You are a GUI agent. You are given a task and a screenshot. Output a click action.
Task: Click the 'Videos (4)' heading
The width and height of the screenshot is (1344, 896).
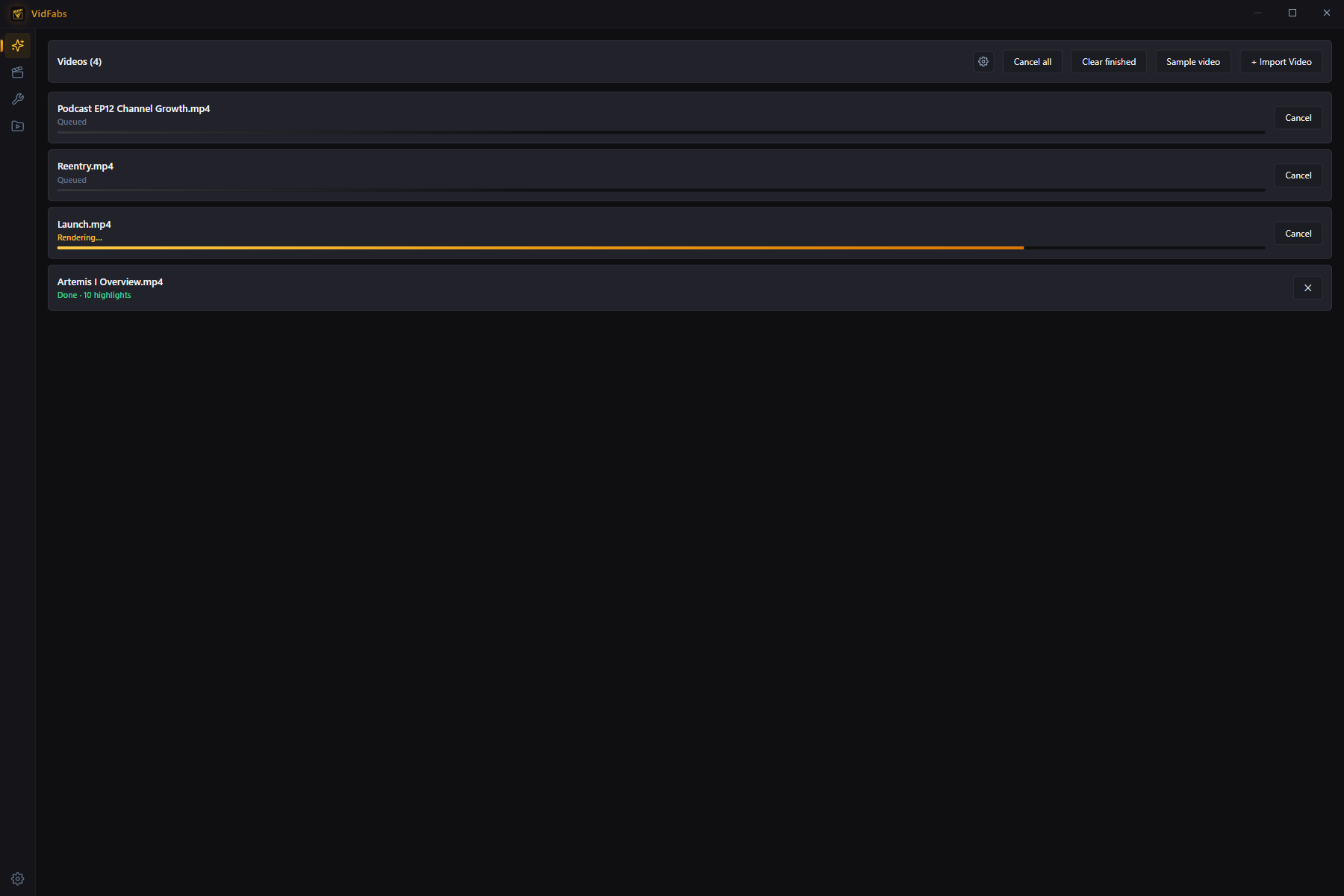(79, 62)
